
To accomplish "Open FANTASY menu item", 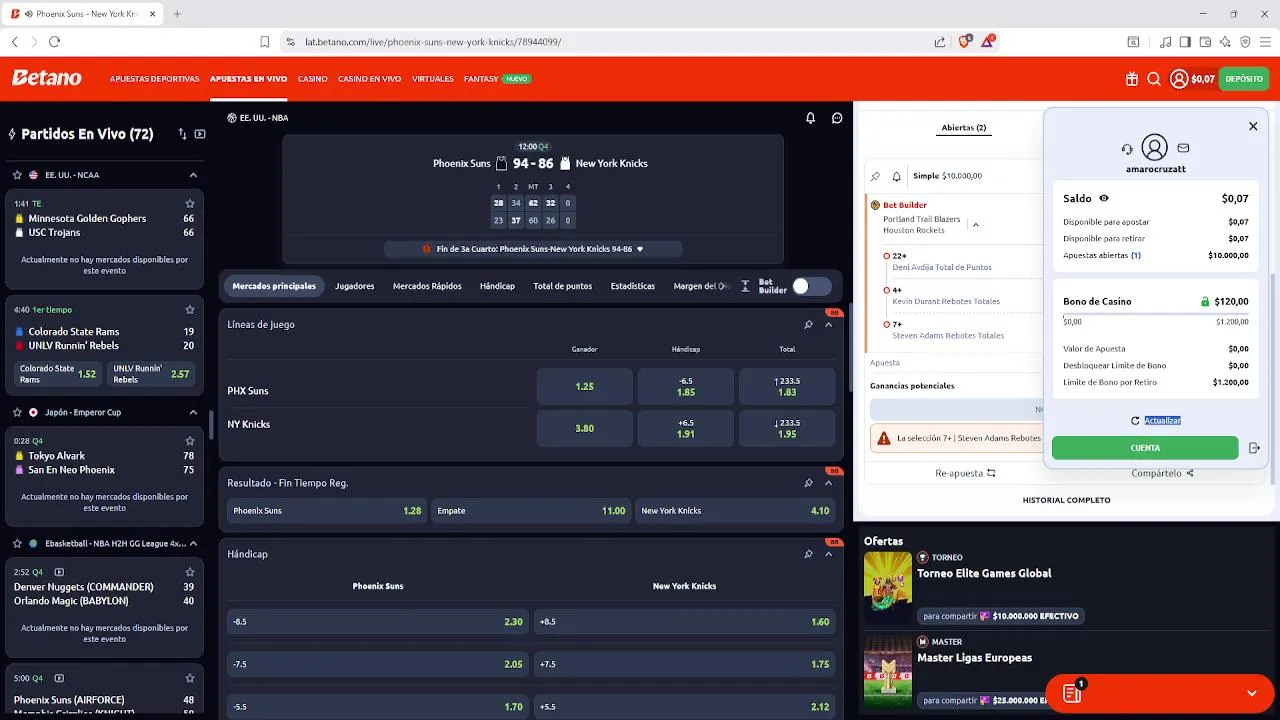I will (481, 79).
